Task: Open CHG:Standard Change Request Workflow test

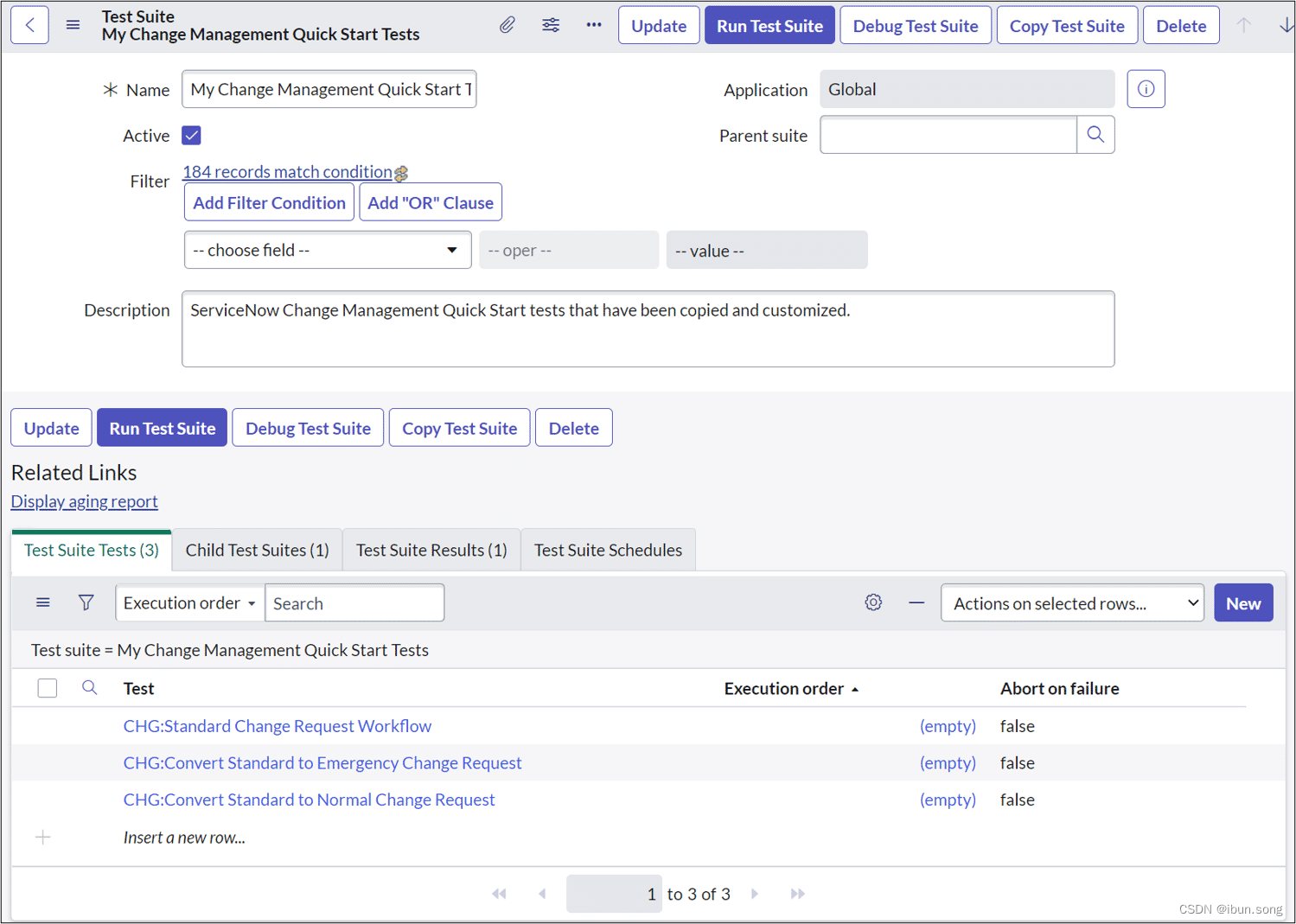Action: [x=278, y=726]
